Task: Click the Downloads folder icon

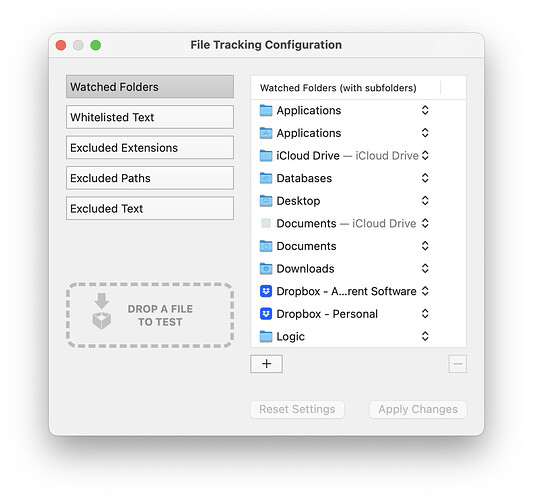Action: point(266,269)
